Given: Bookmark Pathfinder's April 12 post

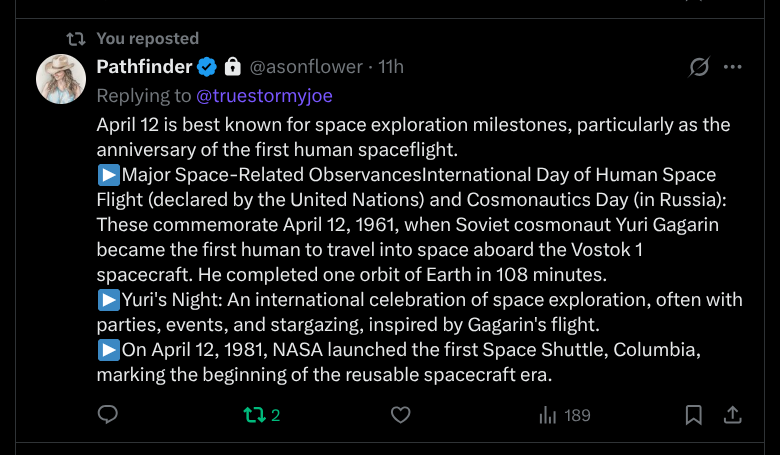Looking at the screenshot, I should pos(693,415).
